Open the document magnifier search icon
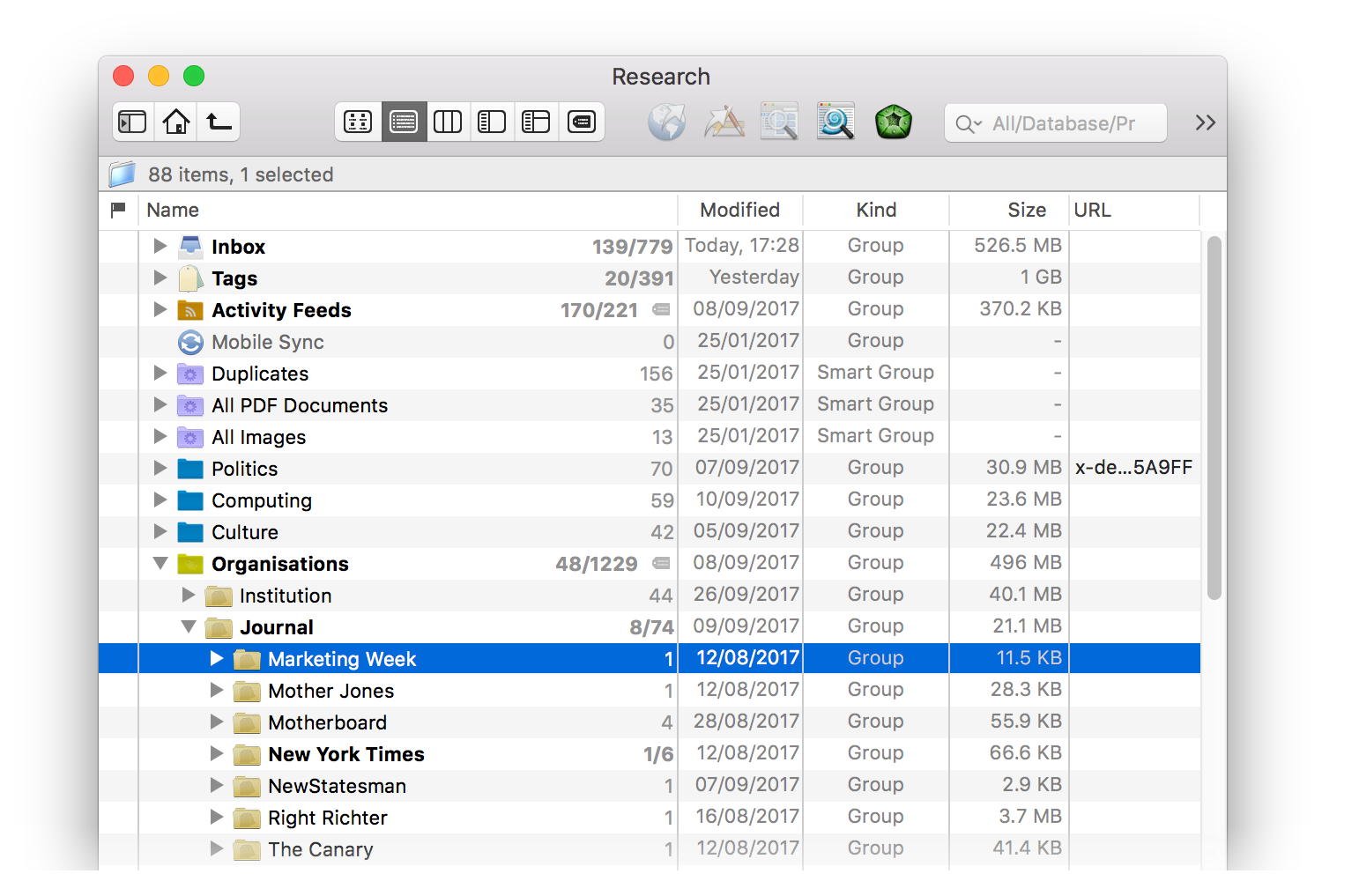Screen dimensions: 1359x896 pos(780,122)
